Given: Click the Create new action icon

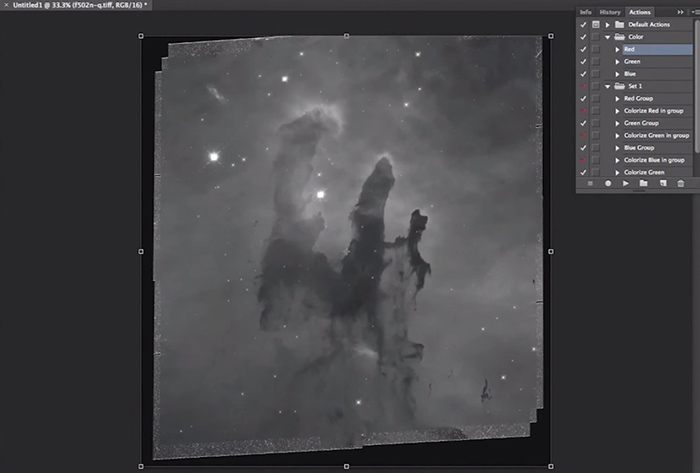Looking at the screenshot, I should tap(661, 184).
